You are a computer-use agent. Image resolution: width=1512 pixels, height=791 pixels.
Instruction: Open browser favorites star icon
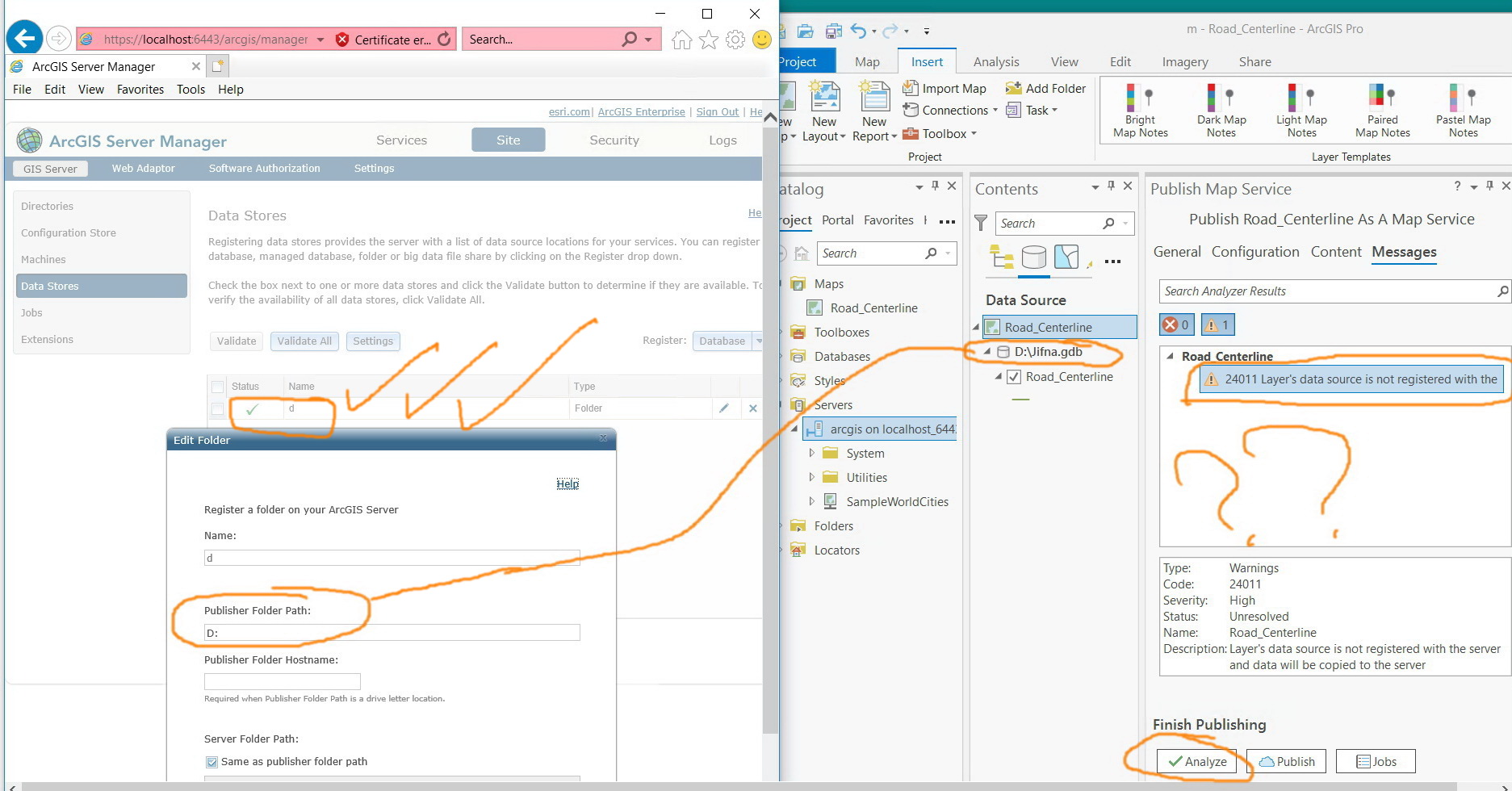pyautogui.click(x=709, y=40)
